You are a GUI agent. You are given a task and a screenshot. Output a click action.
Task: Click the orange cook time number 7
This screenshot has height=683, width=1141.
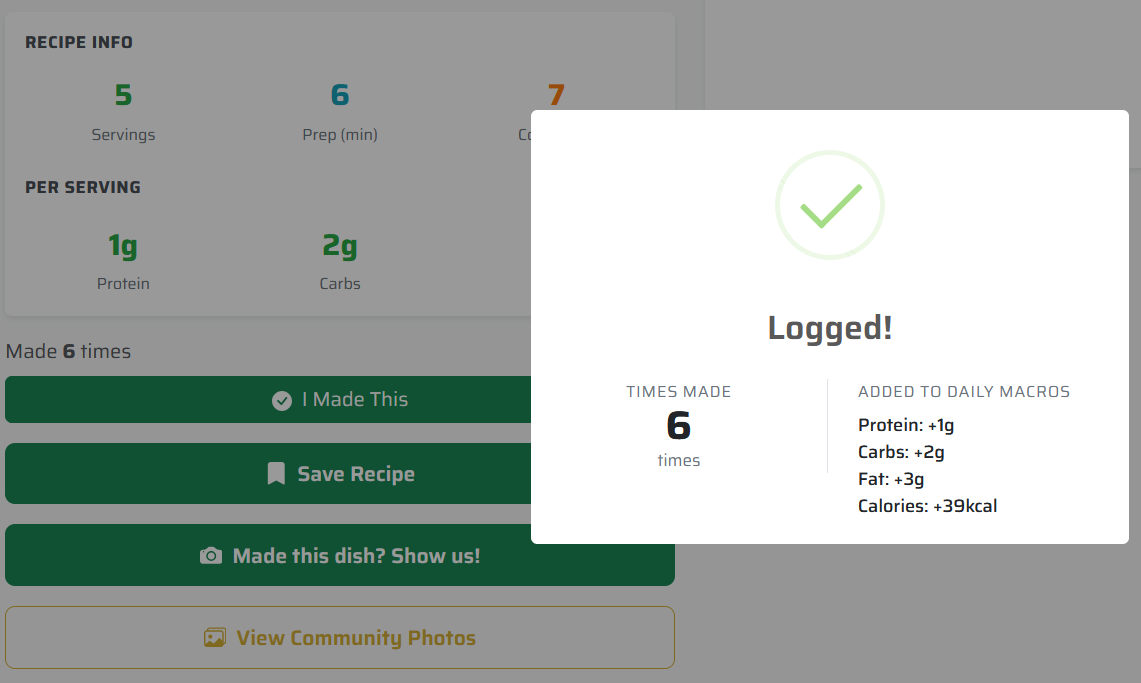coord(556,96)
